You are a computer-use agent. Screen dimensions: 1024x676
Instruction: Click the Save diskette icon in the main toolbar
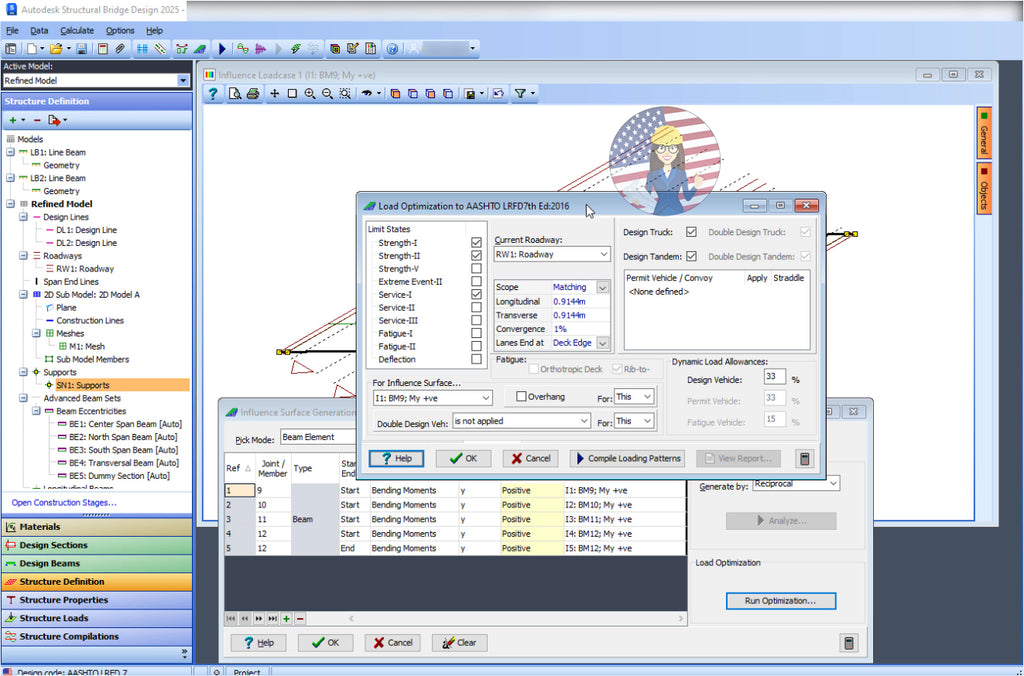[82, 48]
